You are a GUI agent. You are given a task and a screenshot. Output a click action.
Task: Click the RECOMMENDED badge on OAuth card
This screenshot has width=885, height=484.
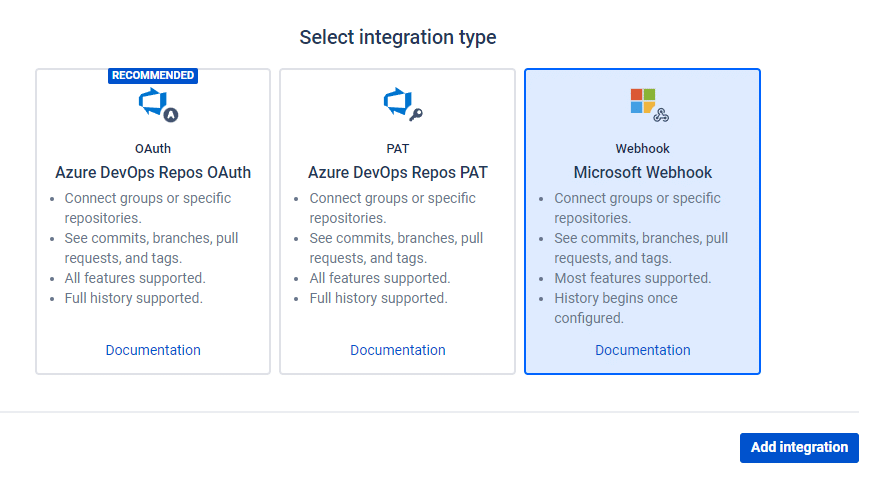click(153, 75)
